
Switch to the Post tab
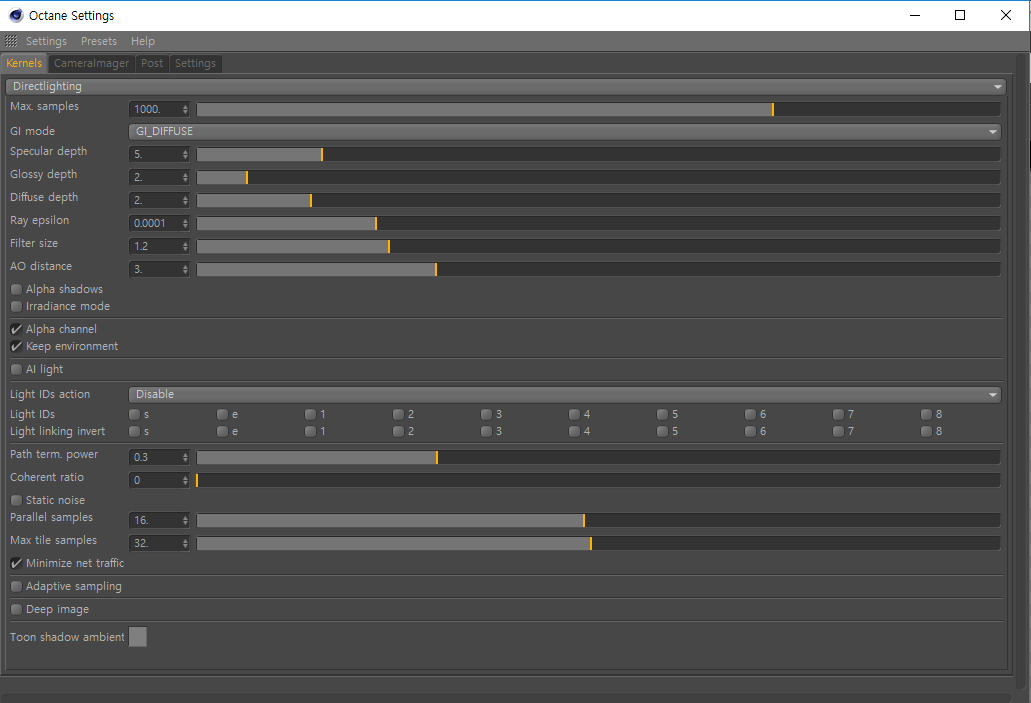point(152,63)
